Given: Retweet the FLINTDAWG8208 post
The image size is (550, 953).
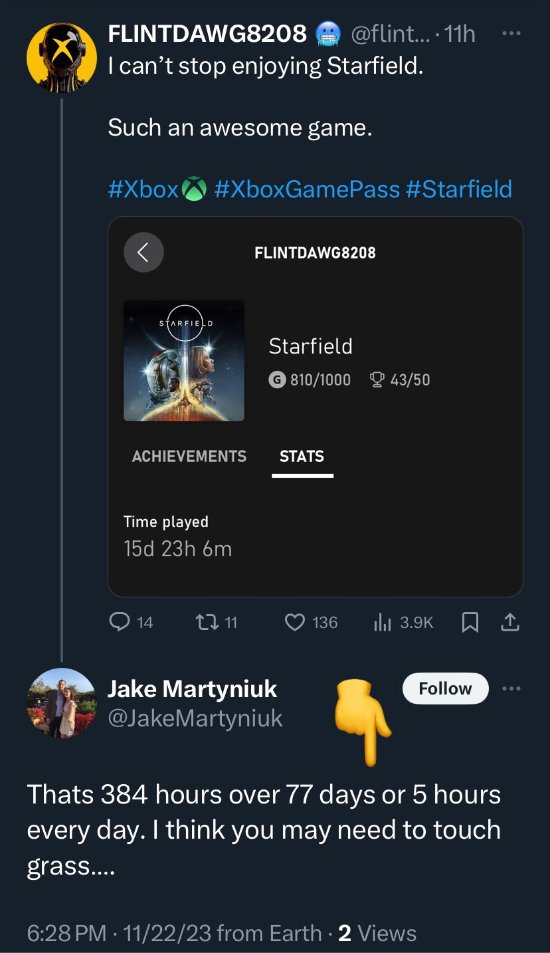Looking at the screenshot, I should [216, 622].
